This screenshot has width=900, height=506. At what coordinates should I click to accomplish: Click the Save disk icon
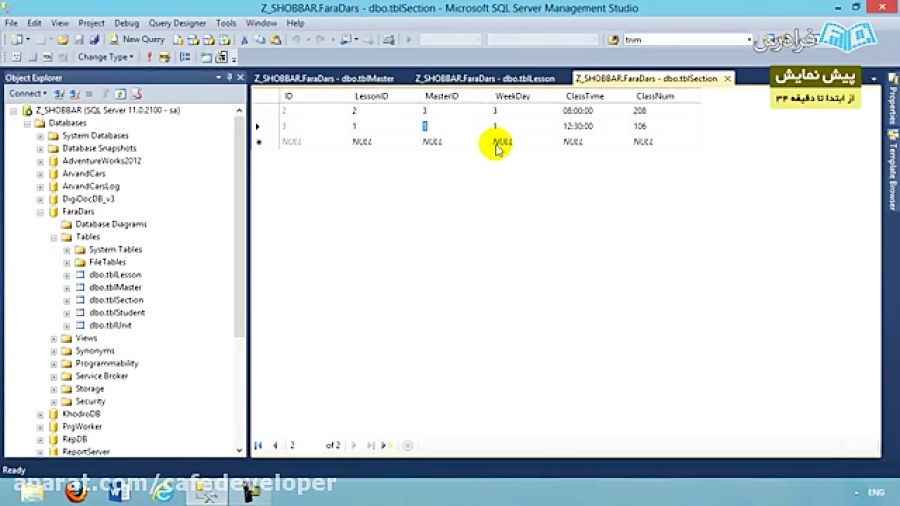pos(79,40)
